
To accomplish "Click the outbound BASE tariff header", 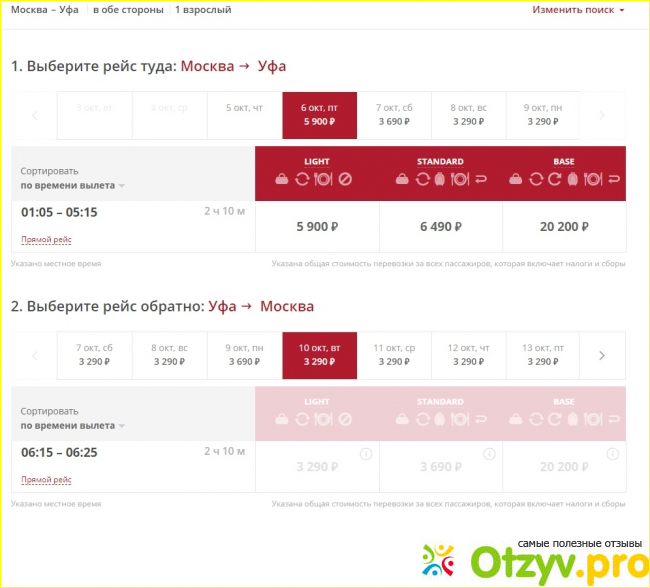I will point(564,162).
